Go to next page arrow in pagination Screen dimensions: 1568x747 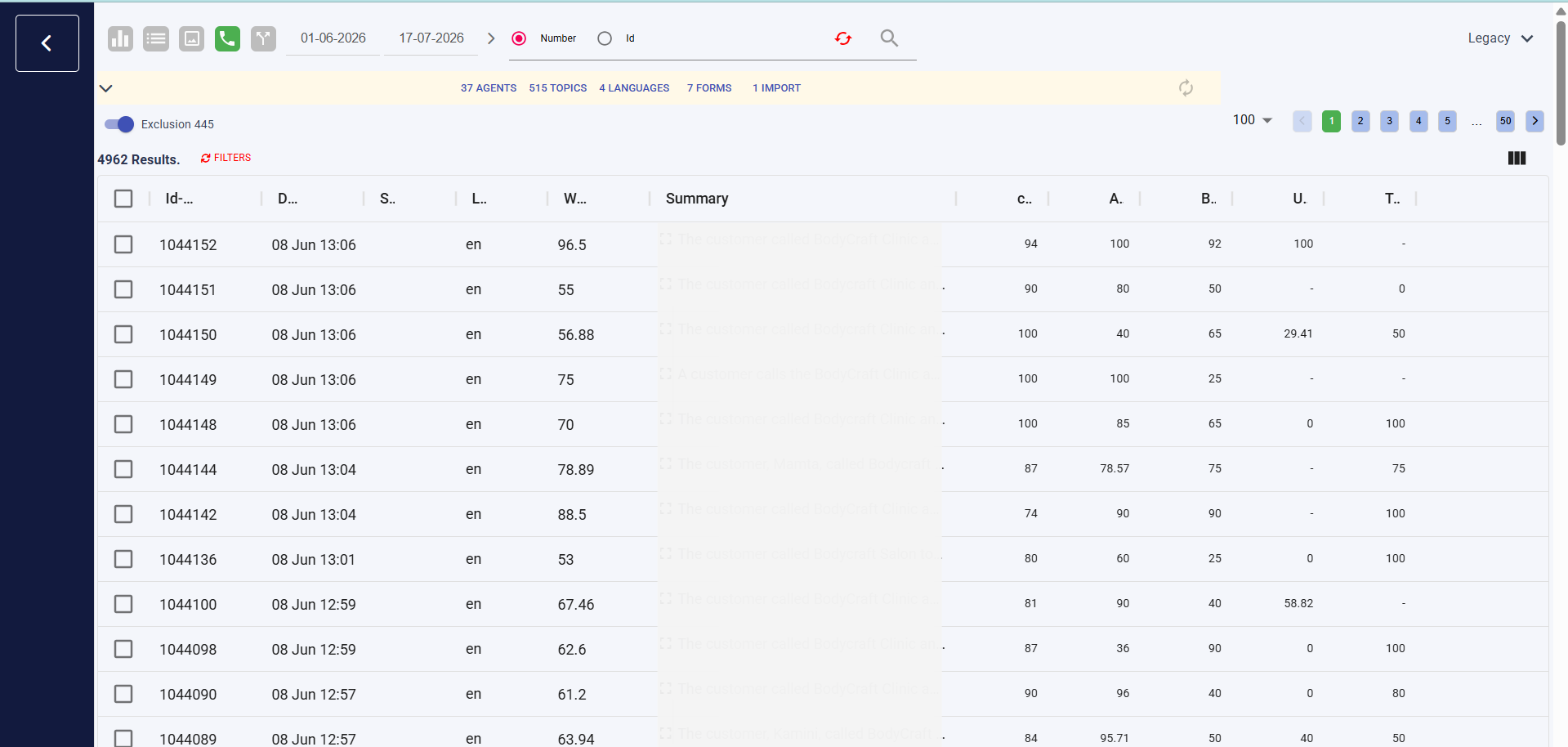point(1534,121)
